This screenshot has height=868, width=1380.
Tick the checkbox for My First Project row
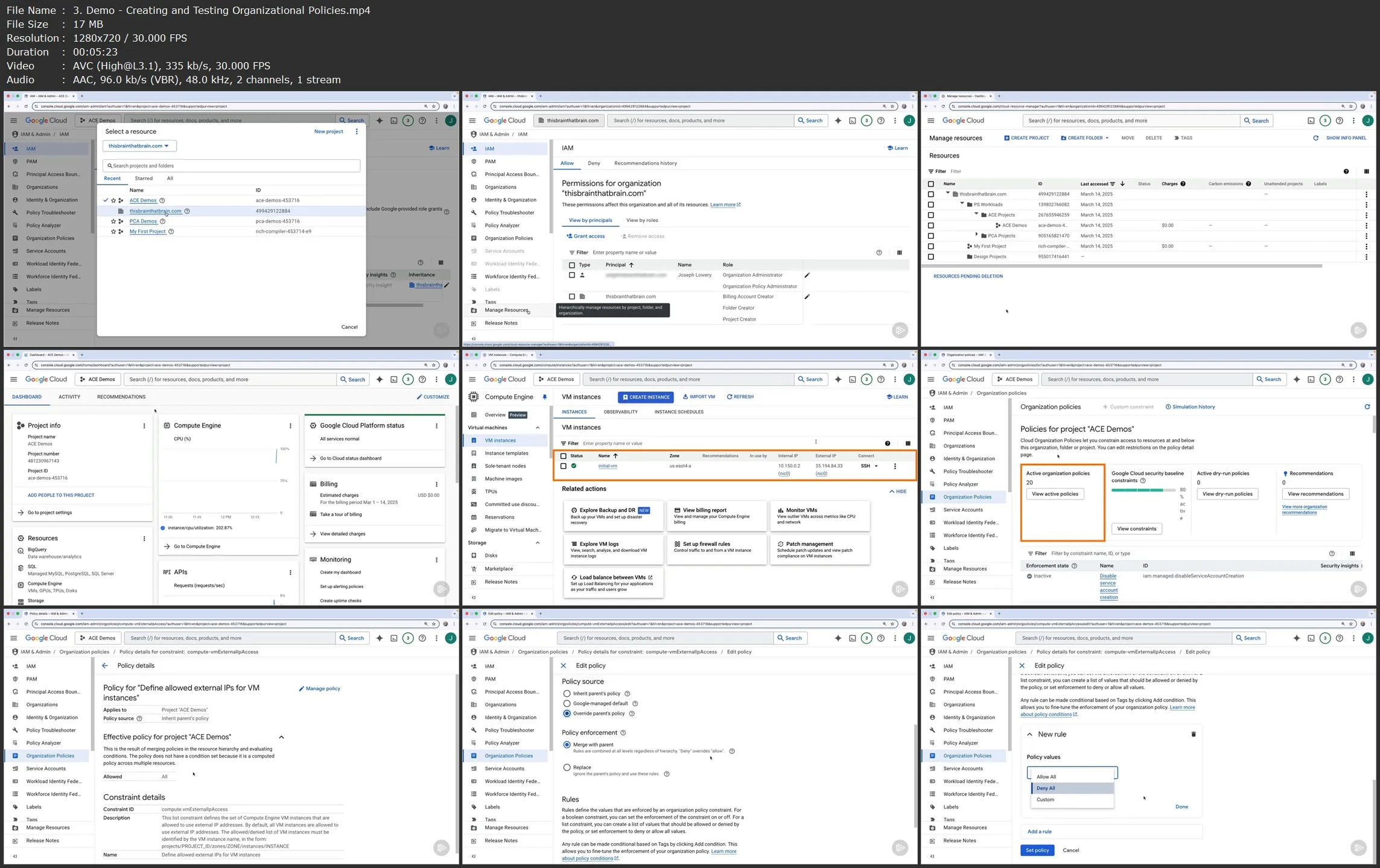coord(930,247)
